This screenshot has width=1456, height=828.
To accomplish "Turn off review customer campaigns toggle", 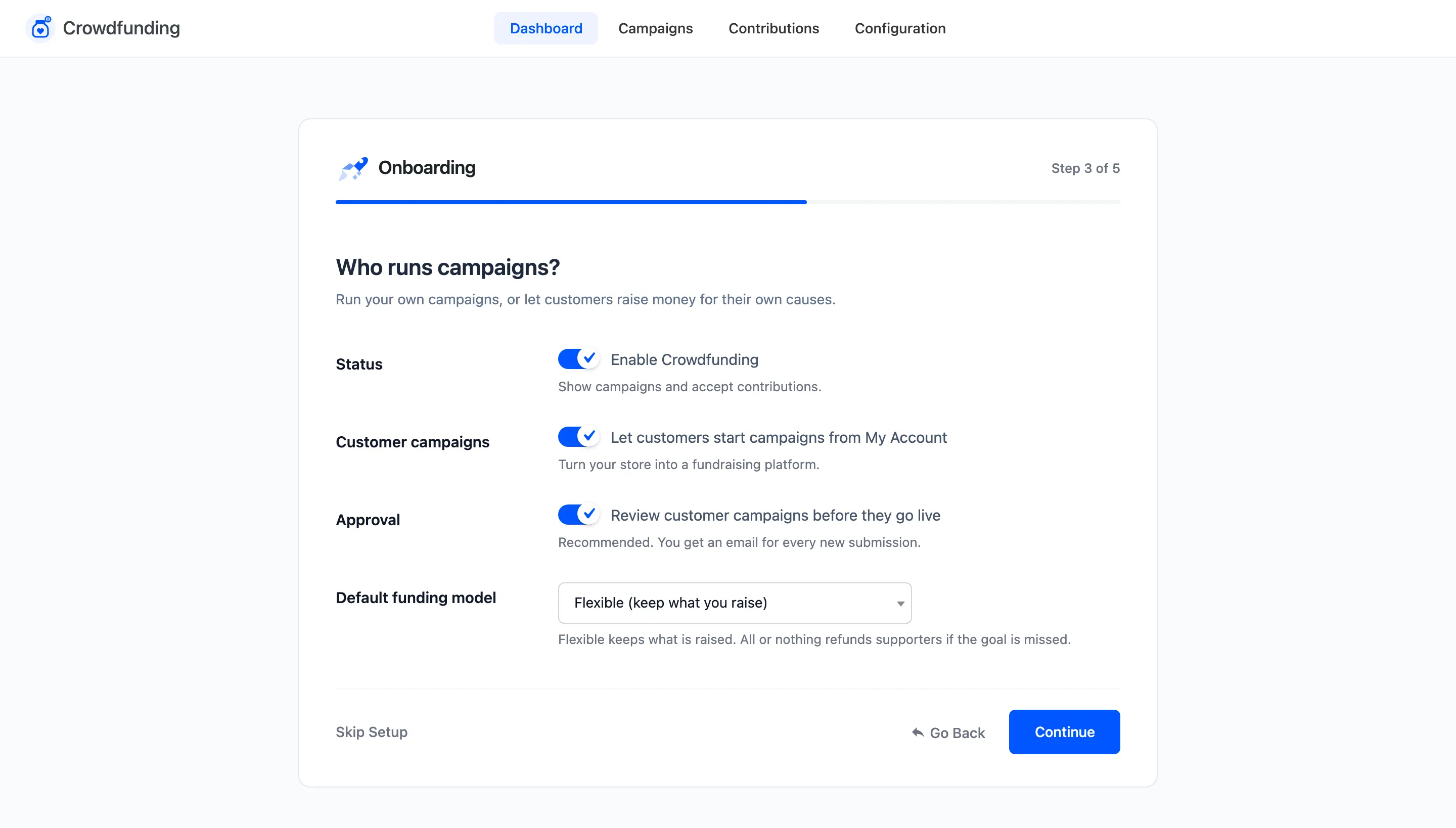I will [x=578, y=515].
